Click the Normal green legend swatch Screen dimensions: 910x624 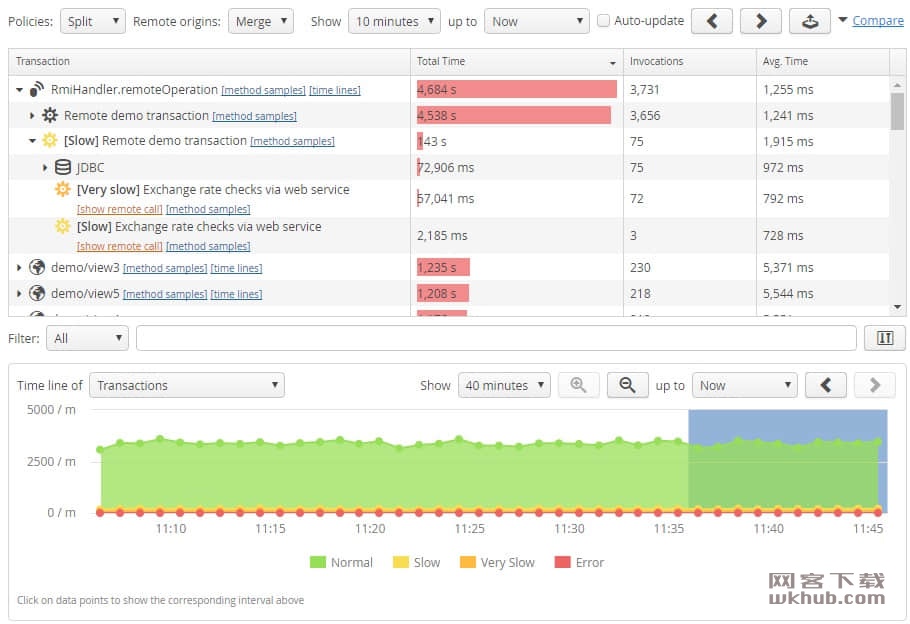point(318,562)
